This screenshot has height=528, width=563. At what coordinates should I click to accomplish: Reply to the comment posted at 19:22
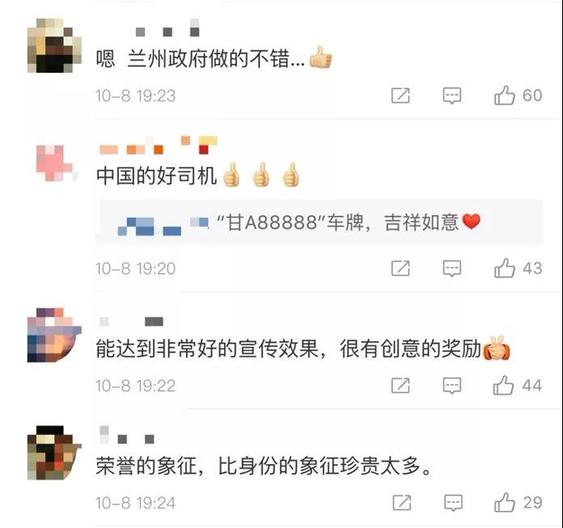click(x=452, y=386)
